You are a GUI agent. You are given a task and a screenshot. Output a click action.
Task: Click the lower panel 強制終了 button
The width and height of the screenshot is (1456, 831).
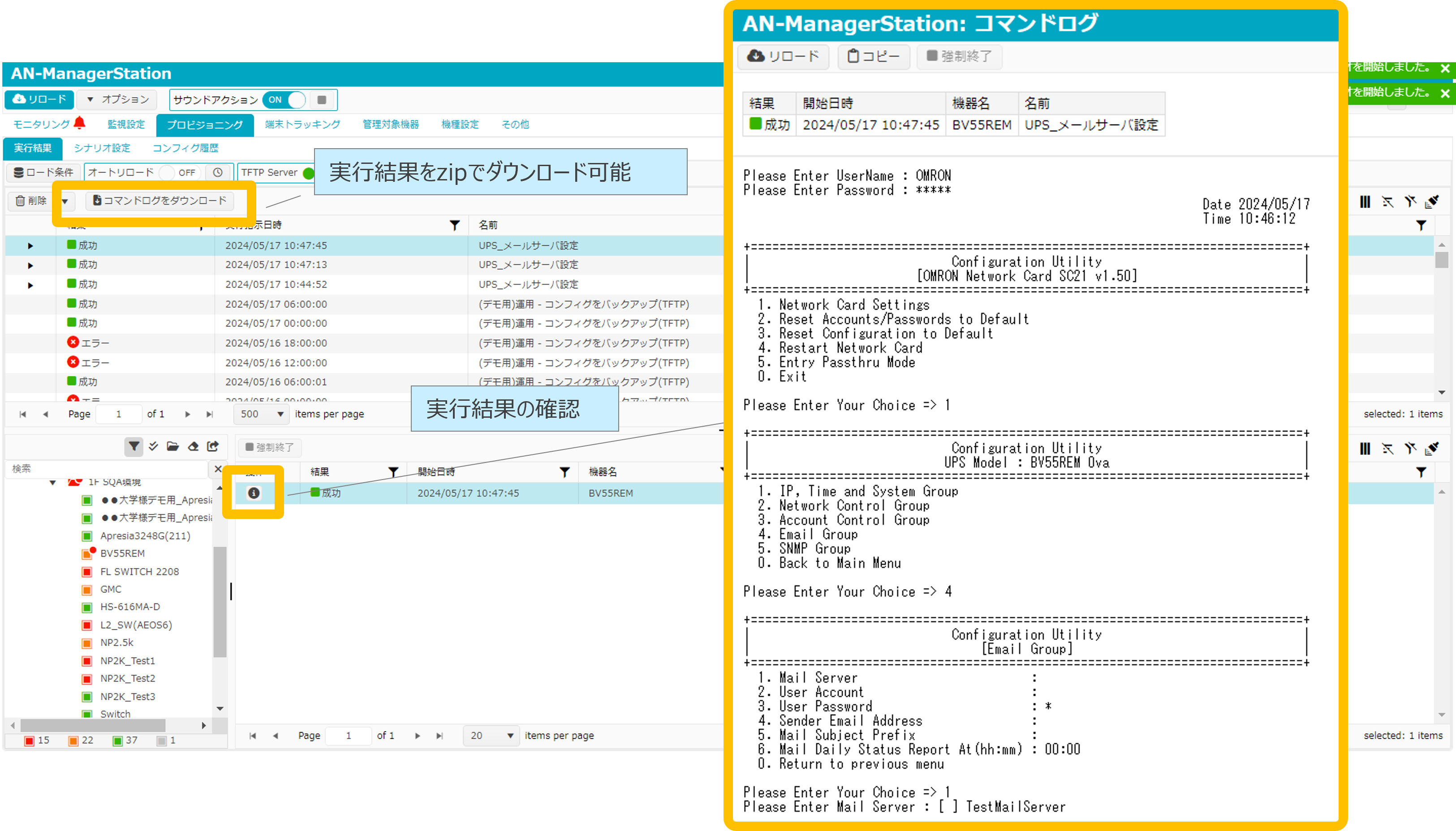[270, 447]
